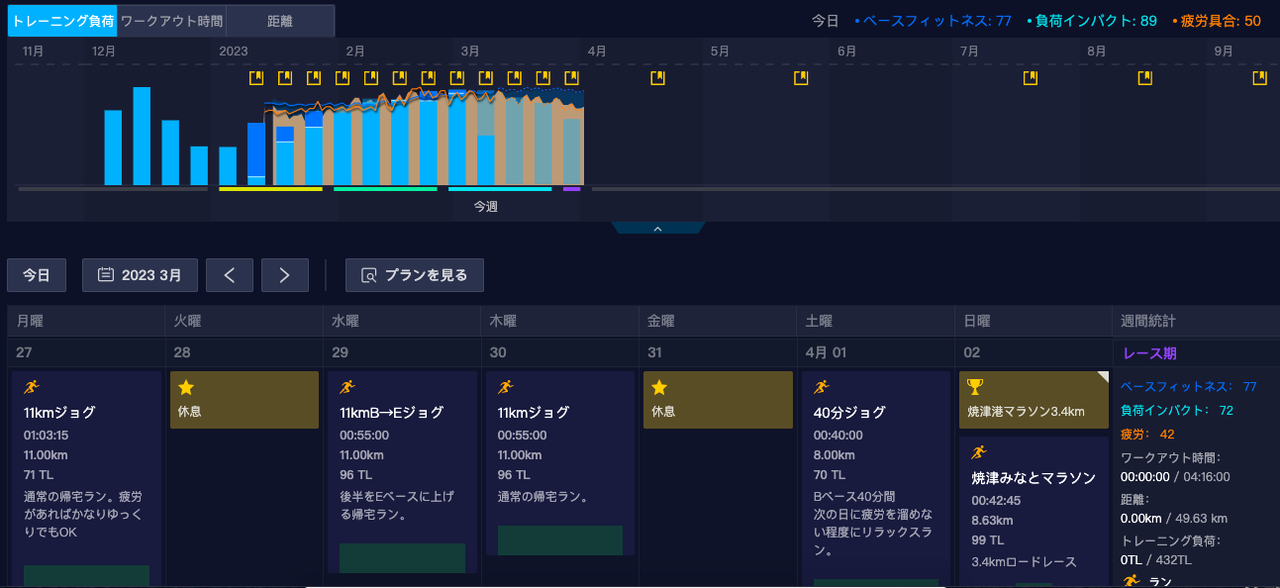Go to the next week with right chevron

click(285, 275)
